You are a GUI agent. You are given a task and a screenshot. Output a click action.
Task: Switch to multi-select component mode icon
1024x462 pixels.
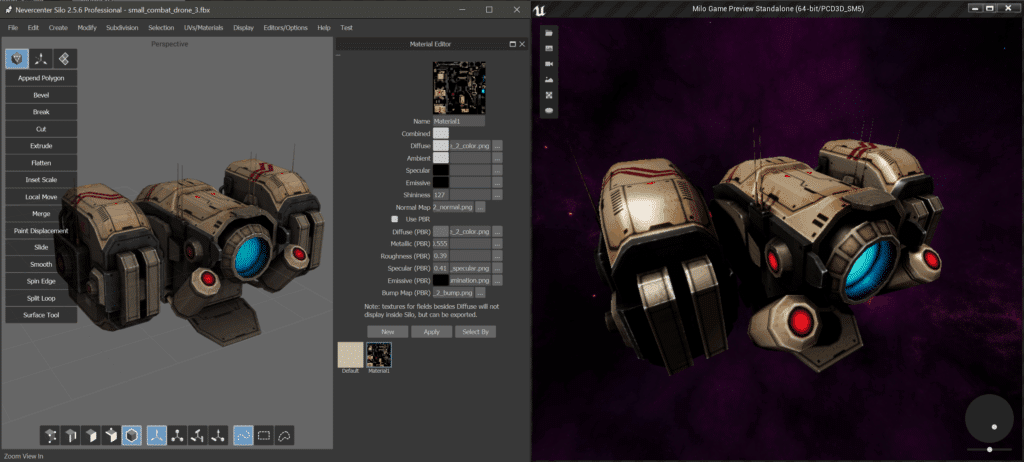coord(112,435)
